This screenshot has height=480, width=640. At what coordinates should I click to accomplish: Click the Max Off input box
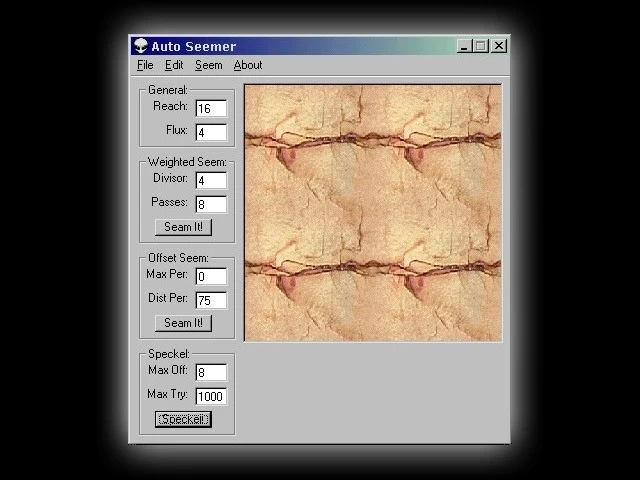pos(211,372)
